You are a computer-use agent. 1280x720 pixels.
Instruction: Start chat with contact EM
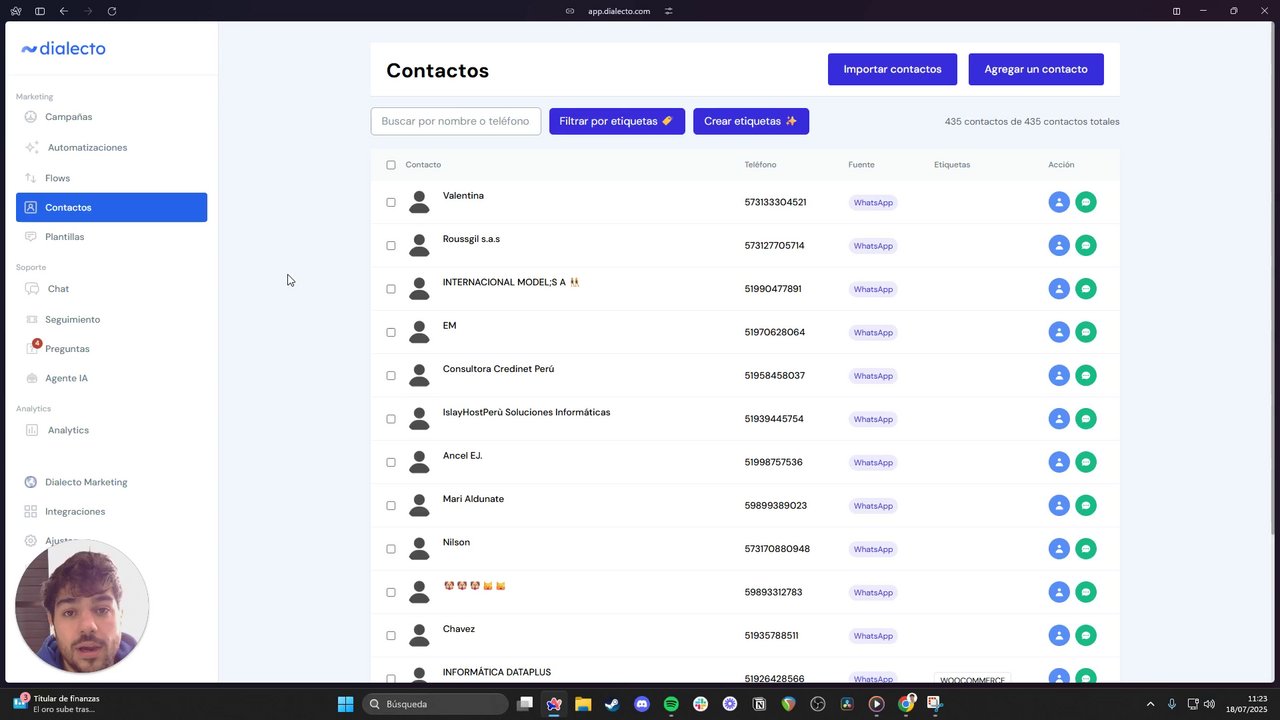click(1086, 332)
